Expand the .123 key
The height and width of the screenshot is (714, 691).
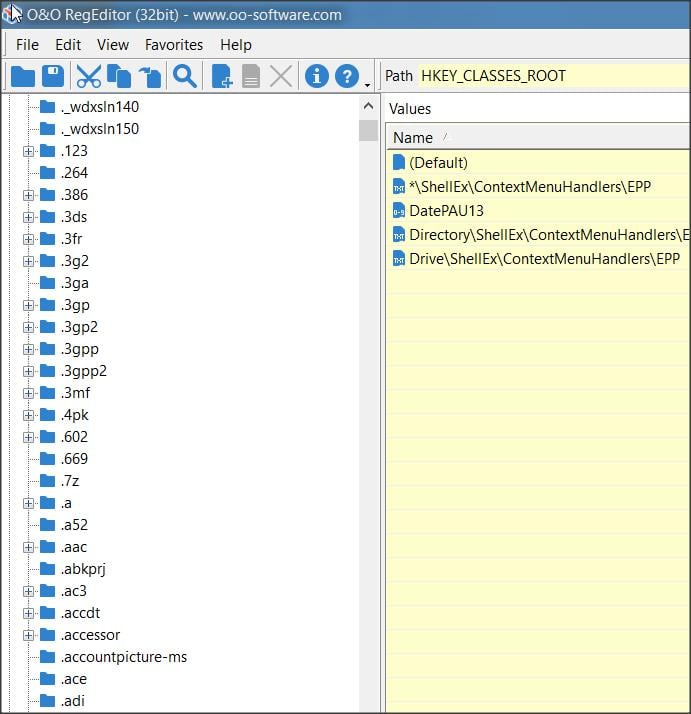[x=28, y=151]
